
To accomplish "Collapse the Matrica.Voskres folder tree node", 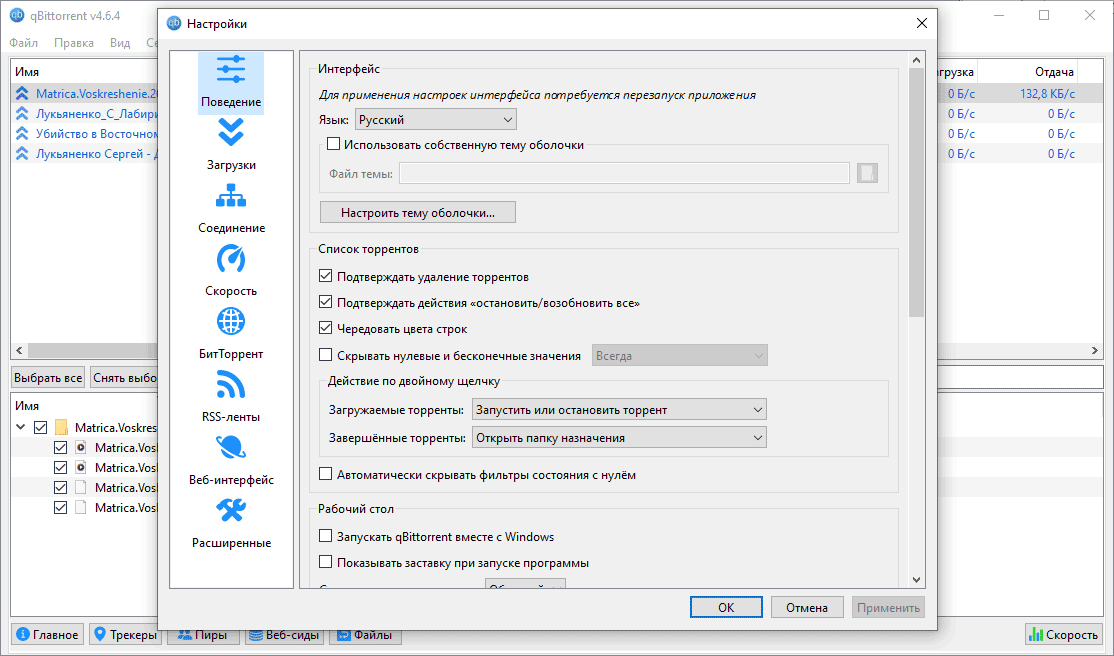I will [x=21, y=427].
